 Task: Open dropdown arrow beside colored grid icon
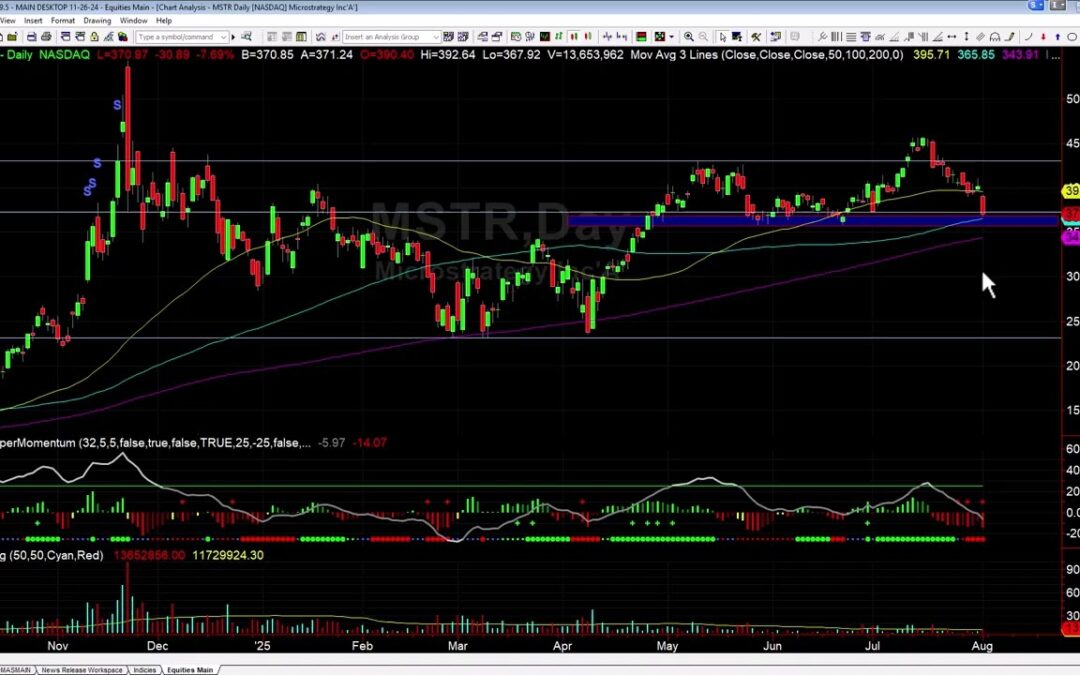(672, 37)
